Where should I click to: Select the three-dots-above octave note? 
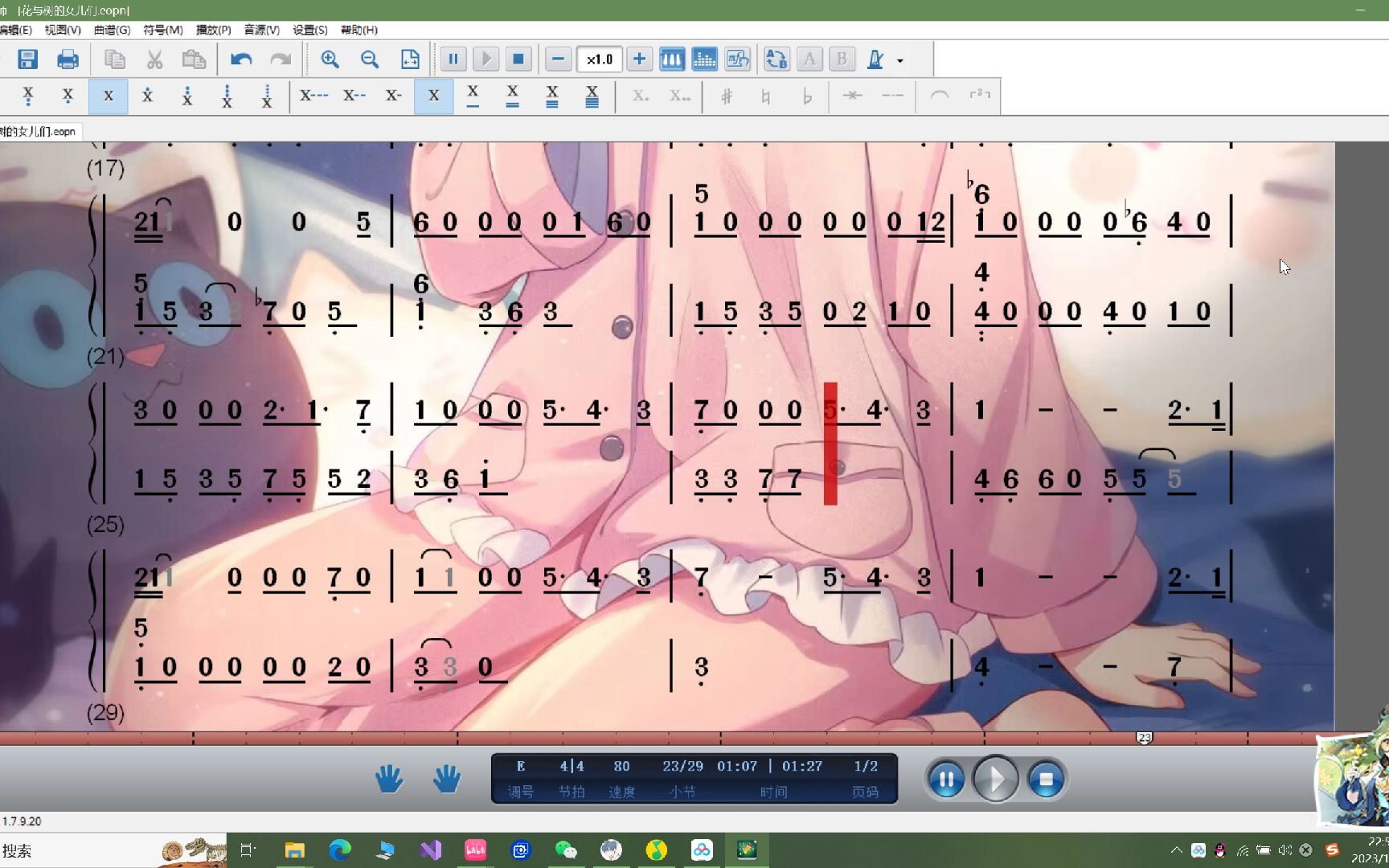click(x=227, y=96)
